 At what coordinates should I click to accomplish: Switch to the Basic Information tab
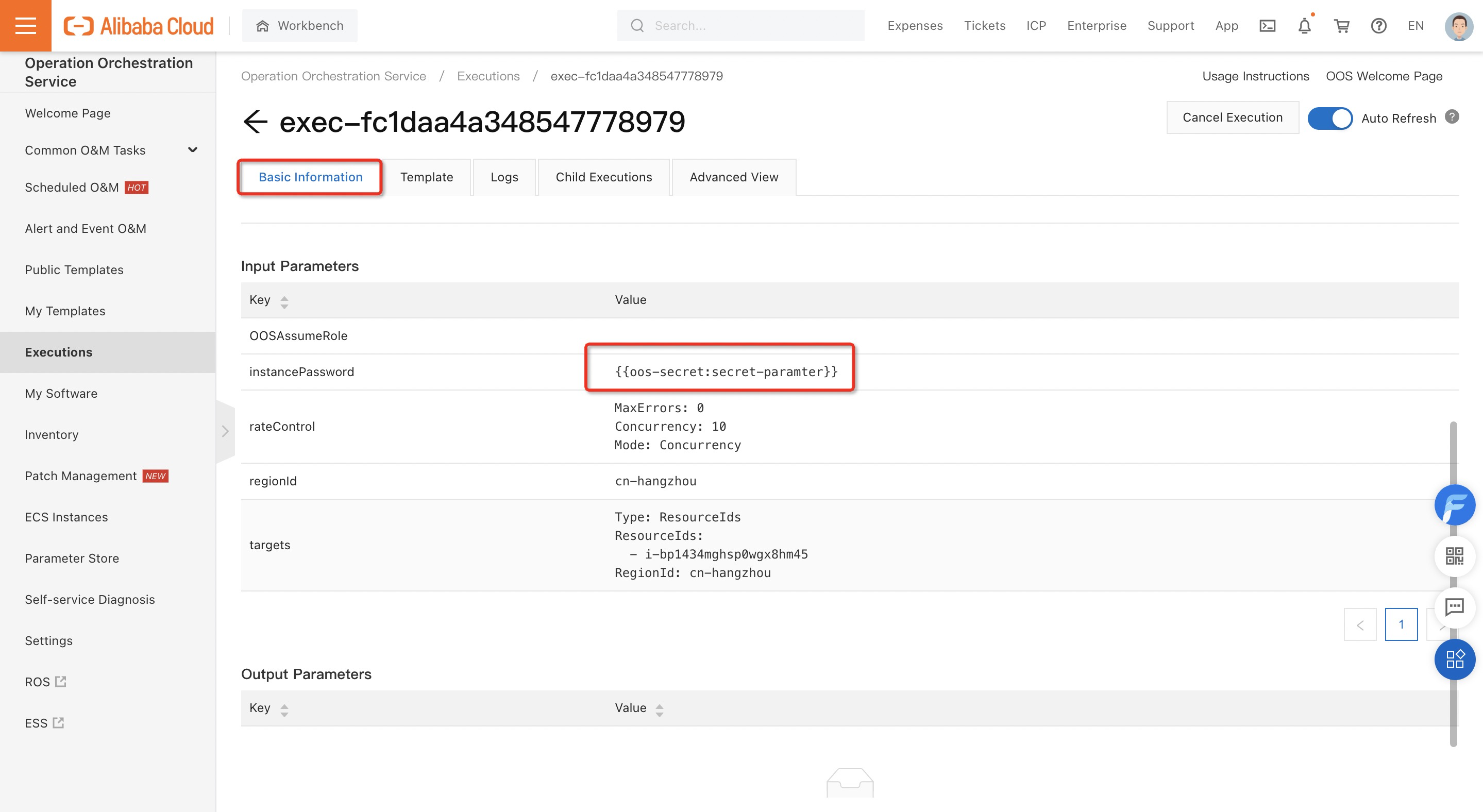click(310, 177)
